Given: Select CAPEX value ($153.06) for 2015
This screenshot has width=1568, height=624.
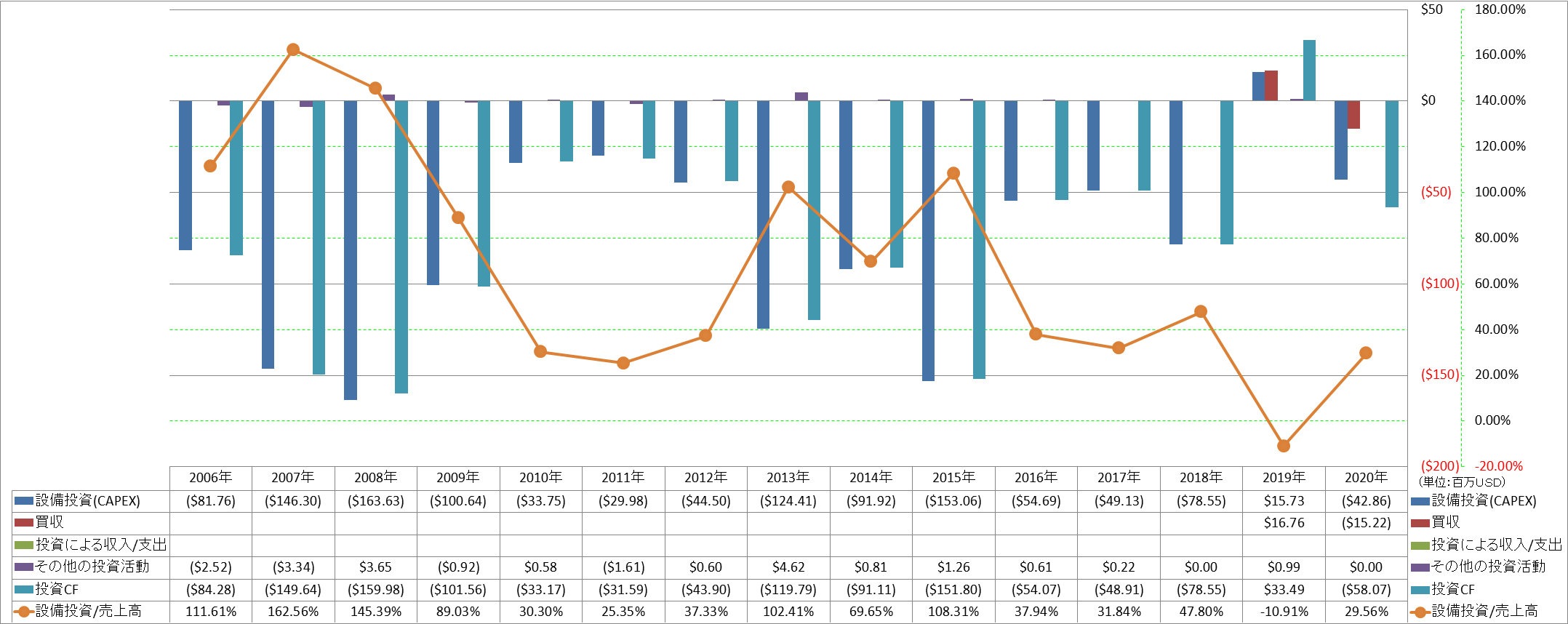Looking at the screenshot, I should point(953,501).
